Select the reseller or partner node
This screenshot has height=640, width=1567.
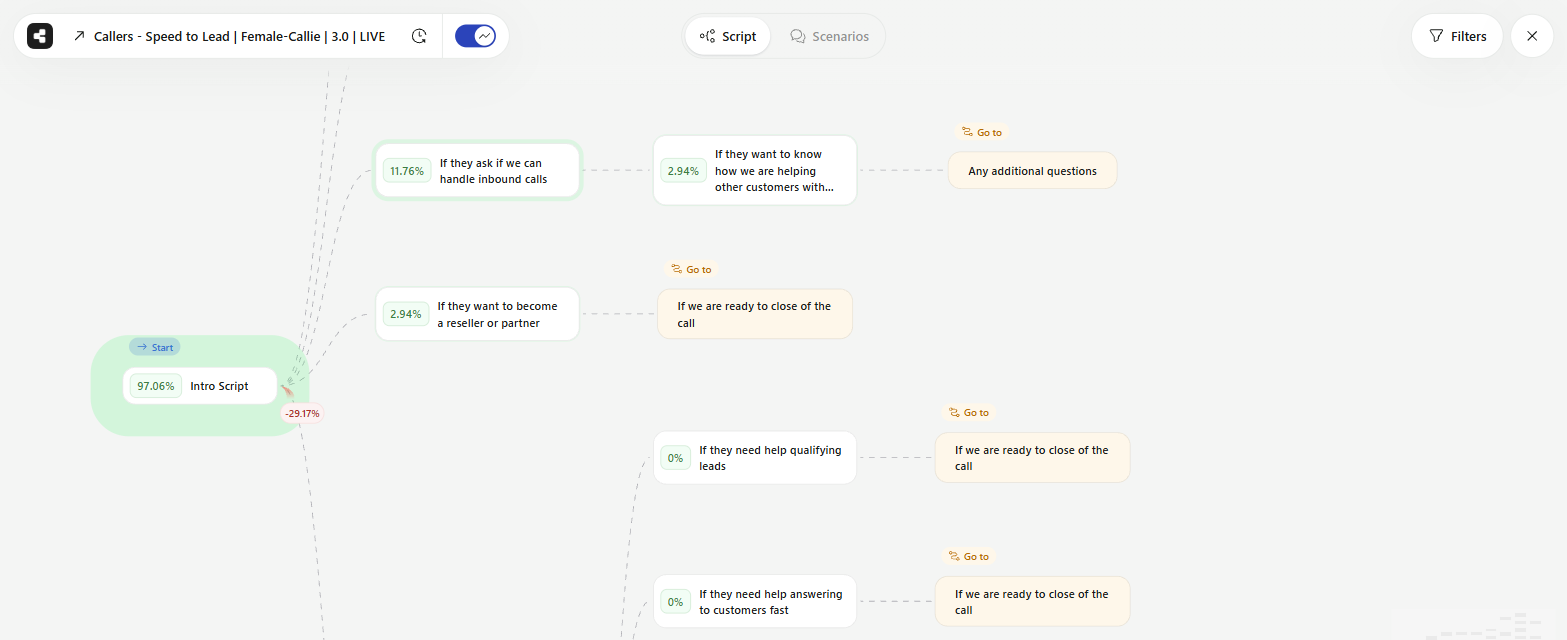[x=478, y=314]
